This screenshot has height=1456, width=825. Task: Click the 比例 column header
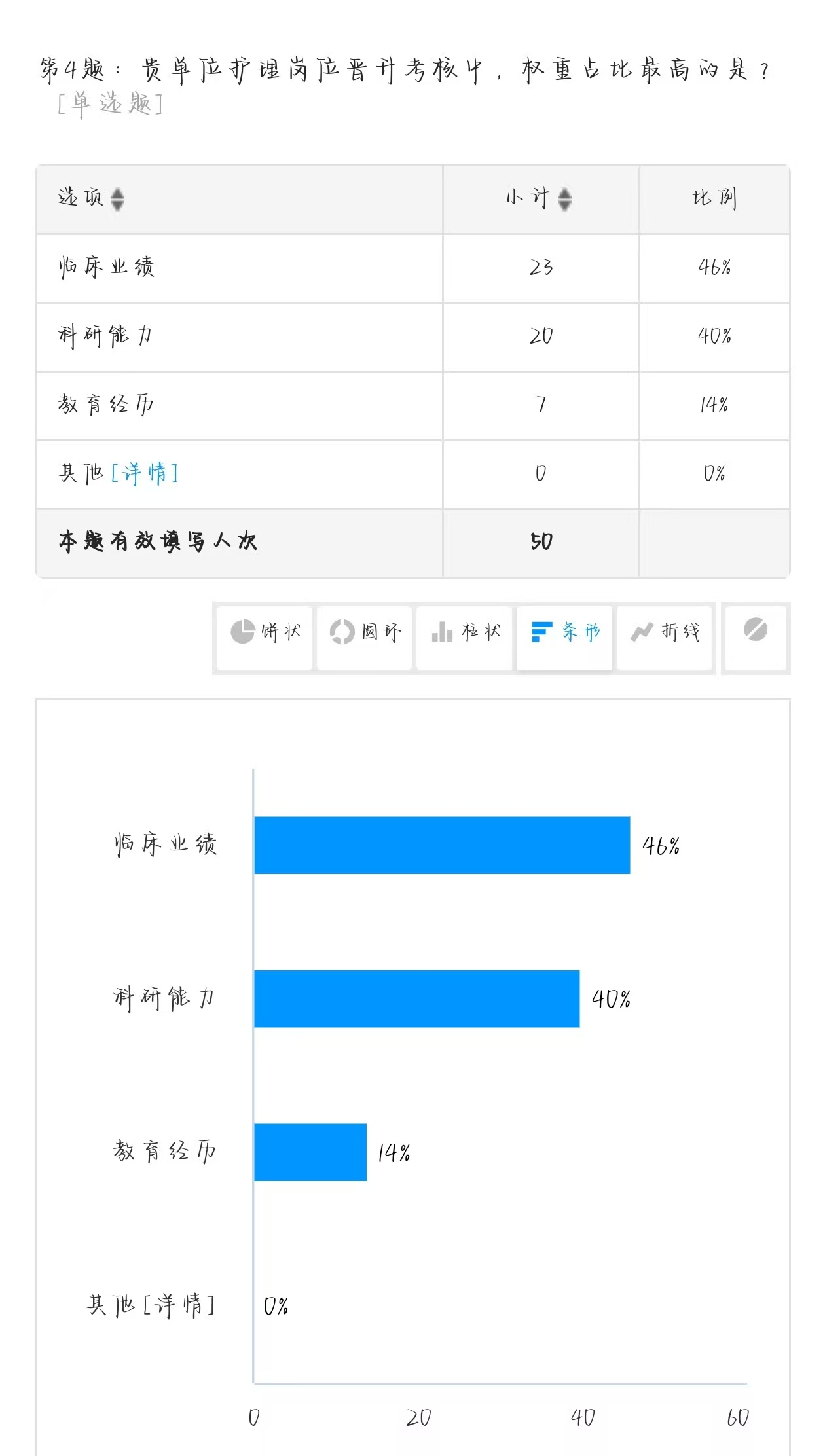point(714,198)
